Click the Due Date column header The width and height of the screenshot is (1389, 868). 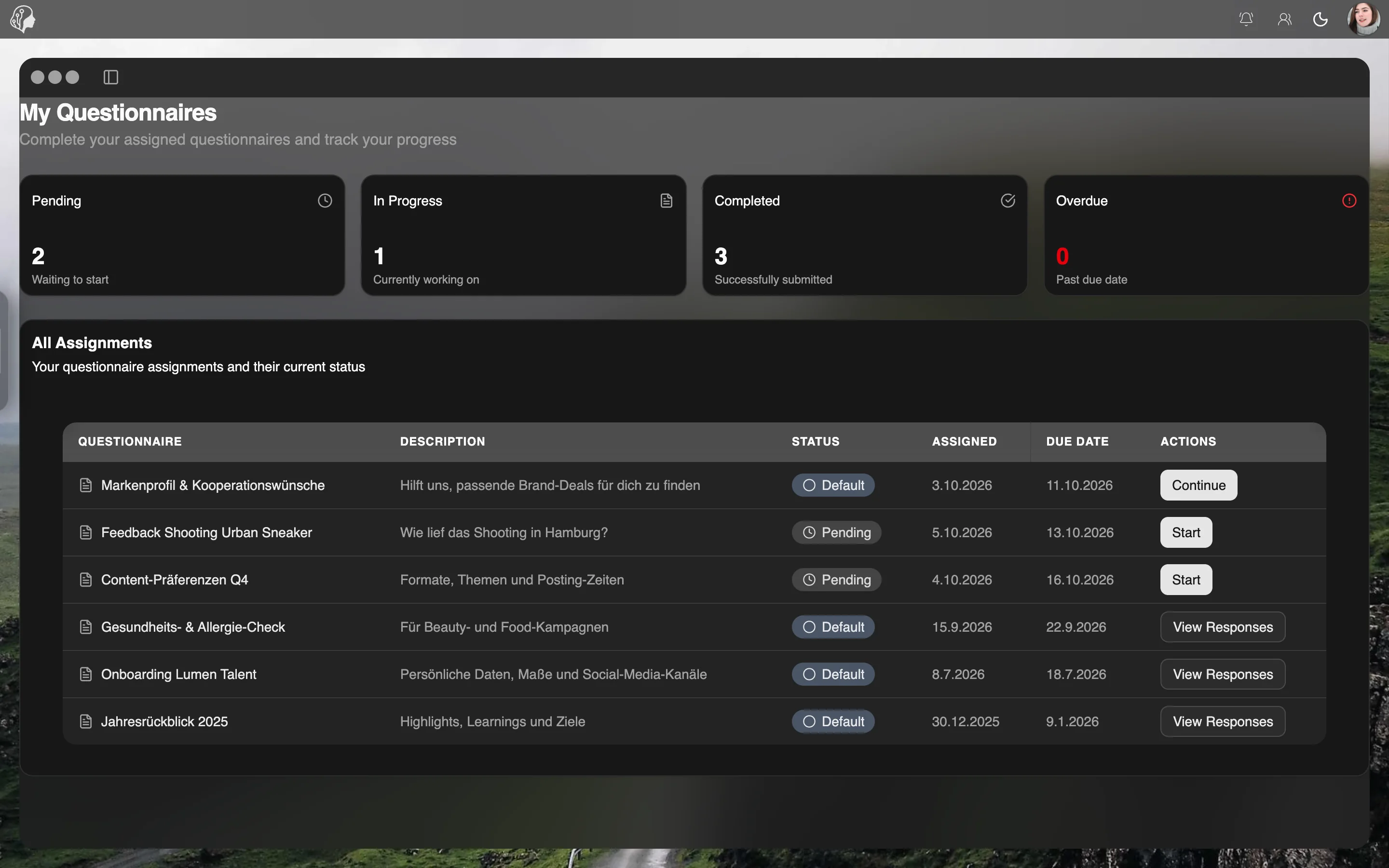coord(1077,441)
